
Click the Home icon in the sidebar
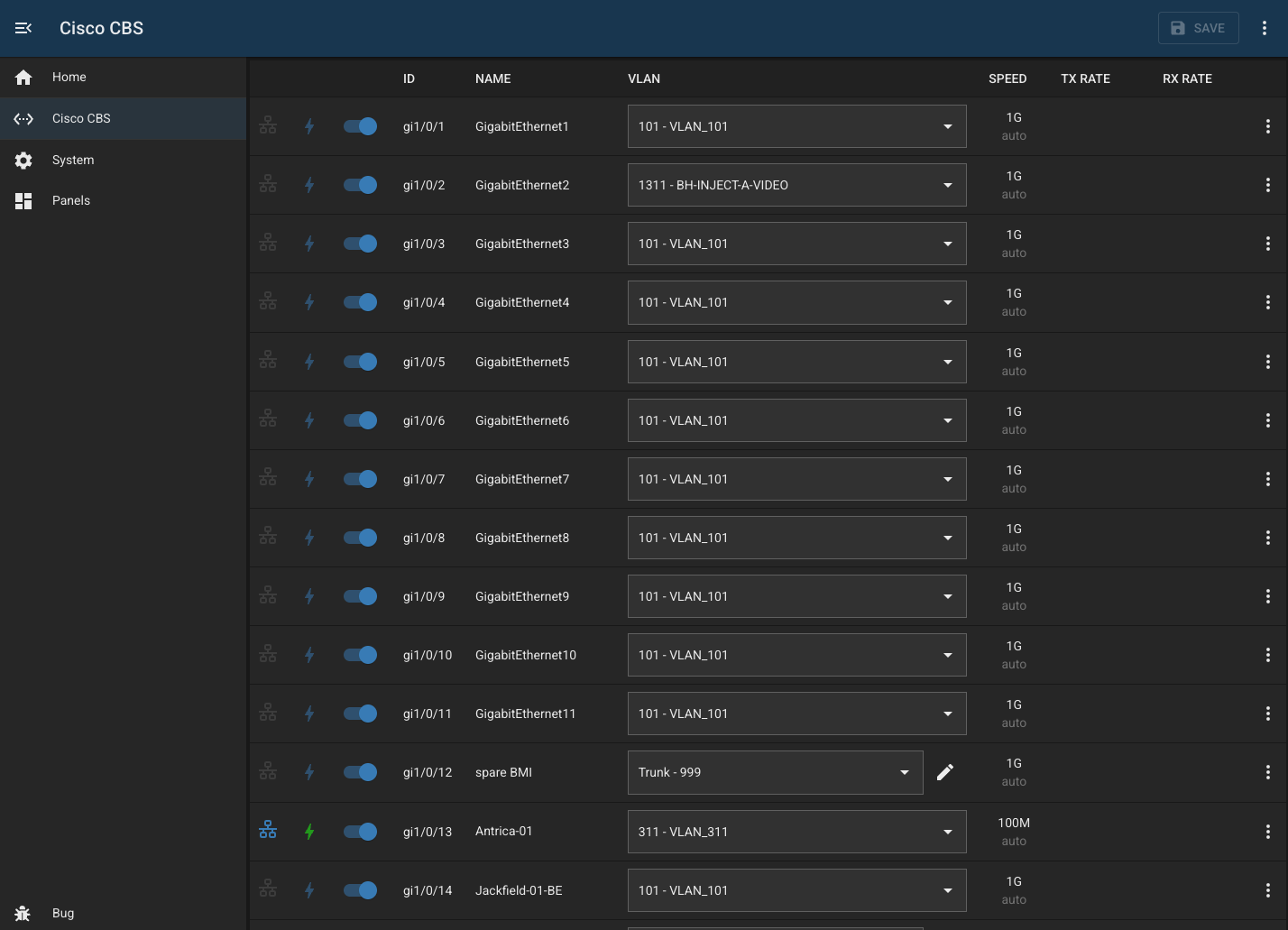23,77
